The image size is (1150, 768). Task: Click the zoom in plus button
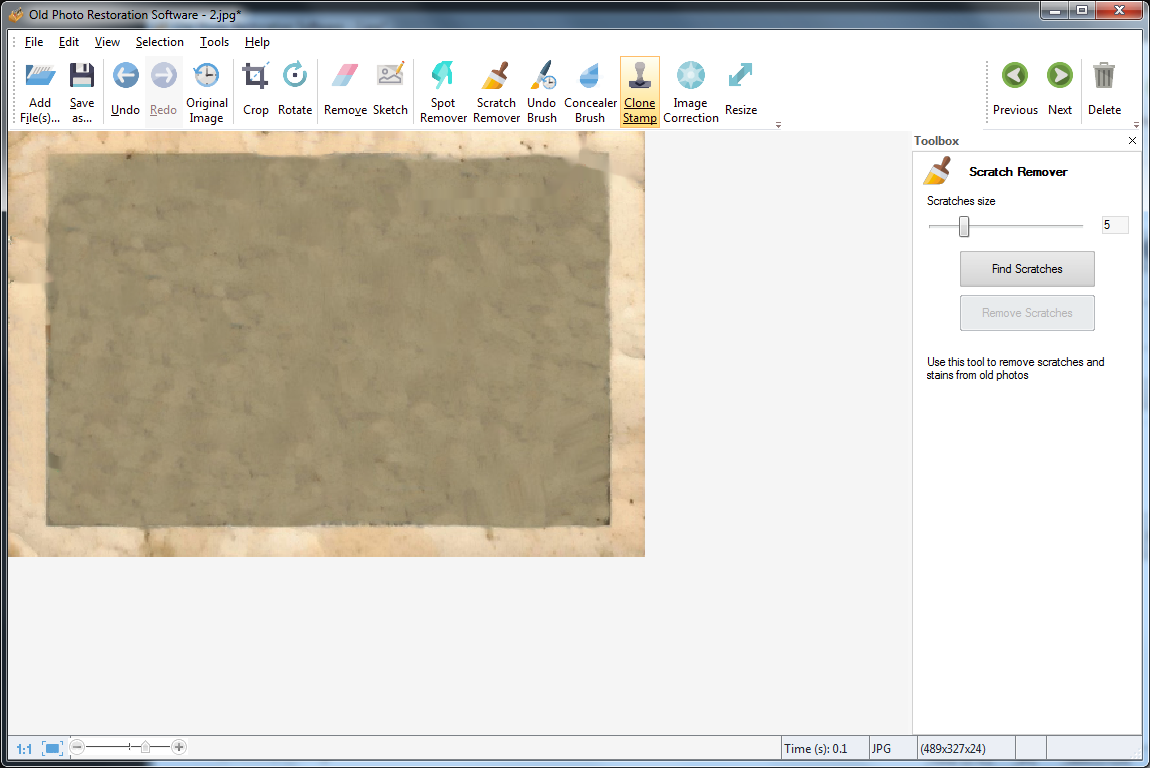(179, 747)
